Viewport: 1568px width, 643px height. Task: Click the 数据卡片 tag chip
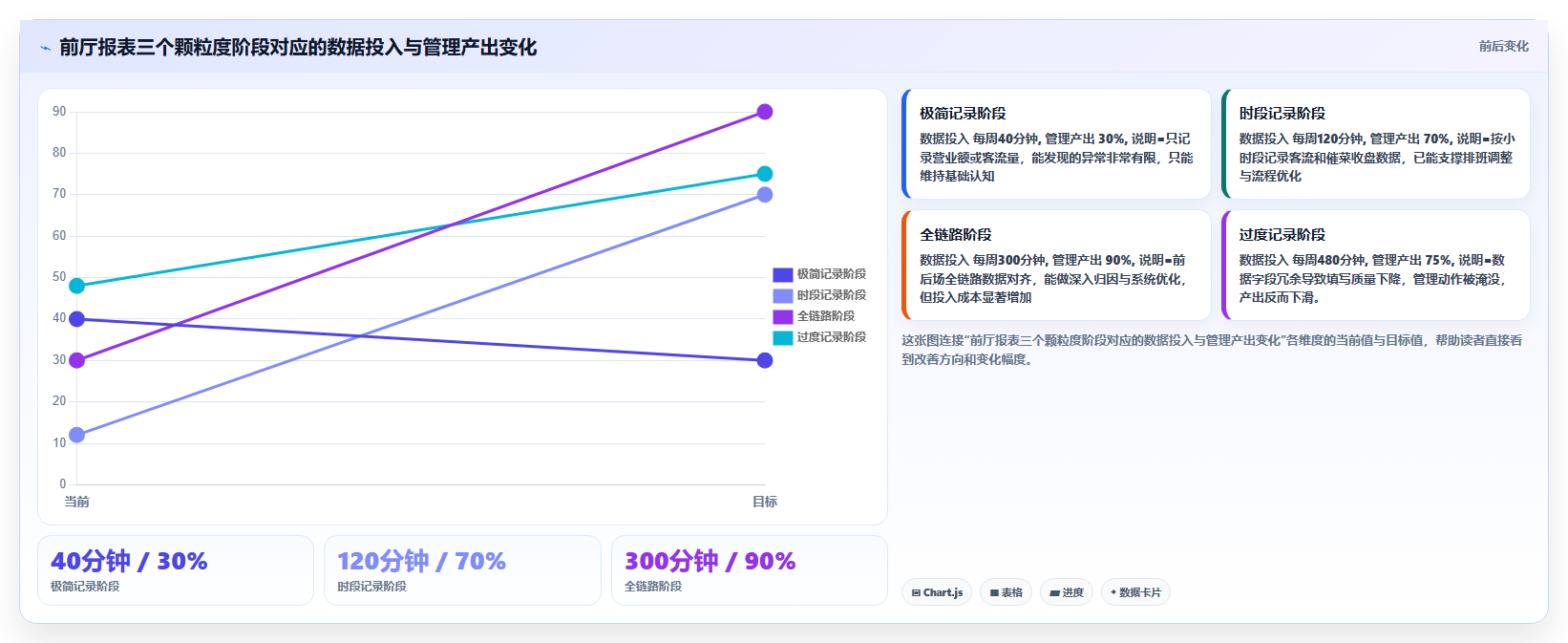tap(1135, 592)
